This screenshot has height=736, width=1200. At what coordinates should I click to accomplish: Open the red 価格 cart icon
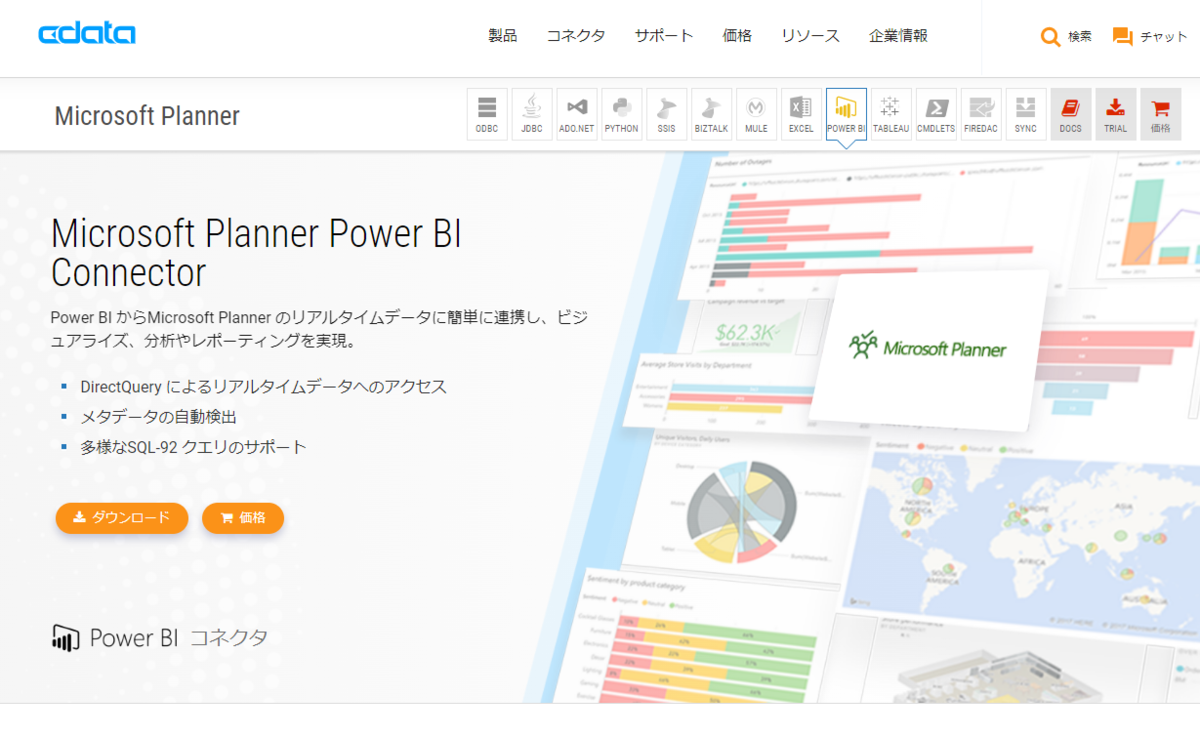coord(1161,114)
